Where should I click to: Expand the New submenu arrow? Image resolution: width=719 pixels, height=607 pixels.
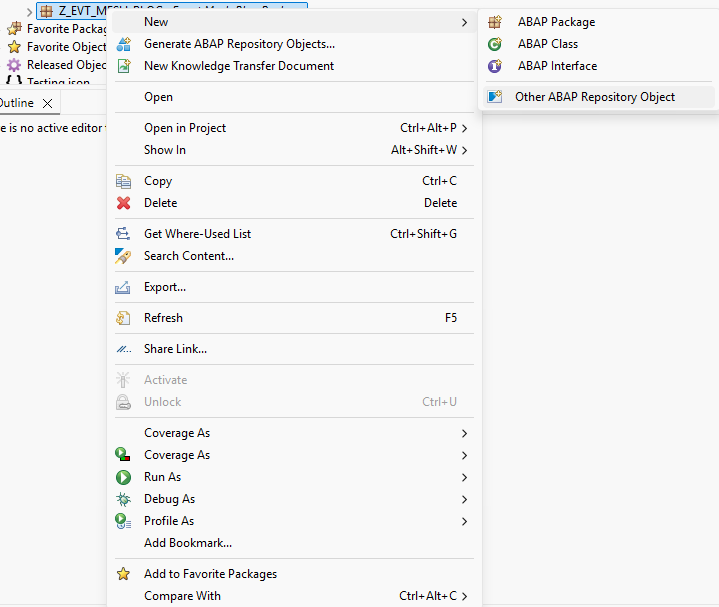coord(464,22)
